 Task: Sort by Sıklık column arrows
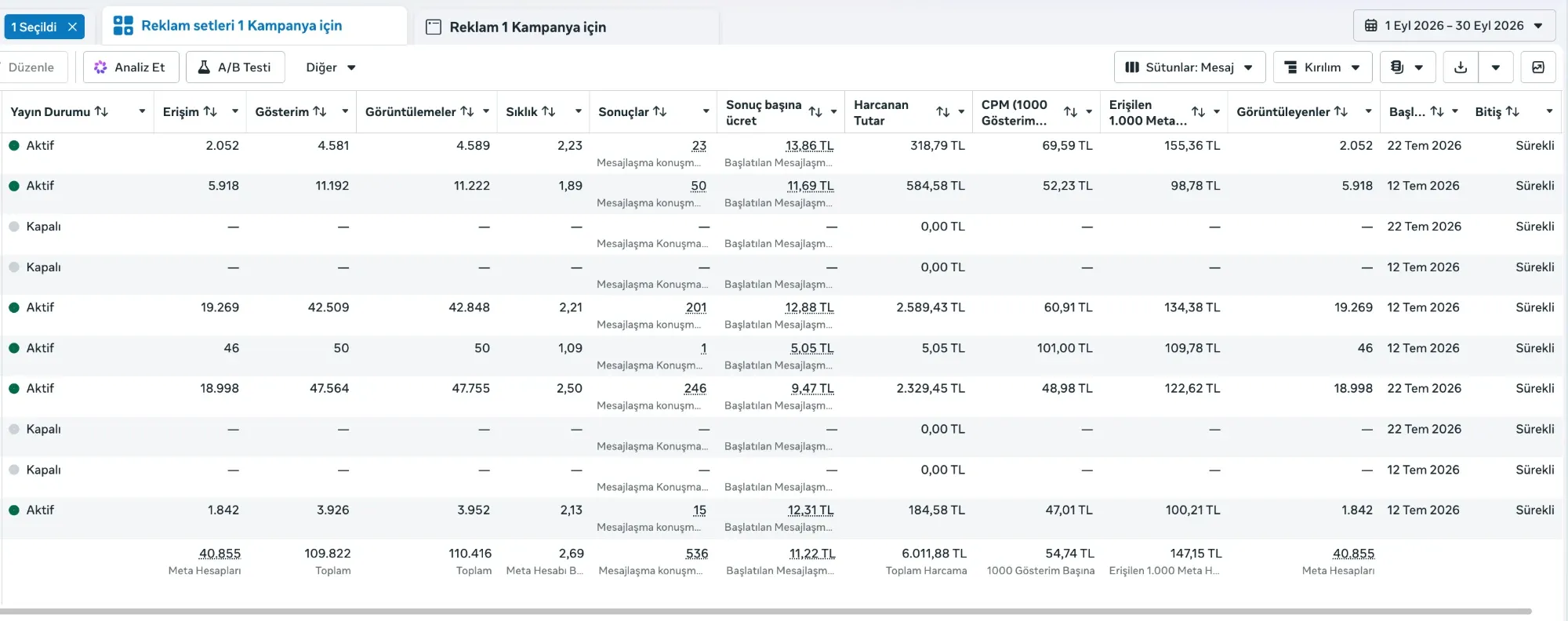tap(548, 111)
